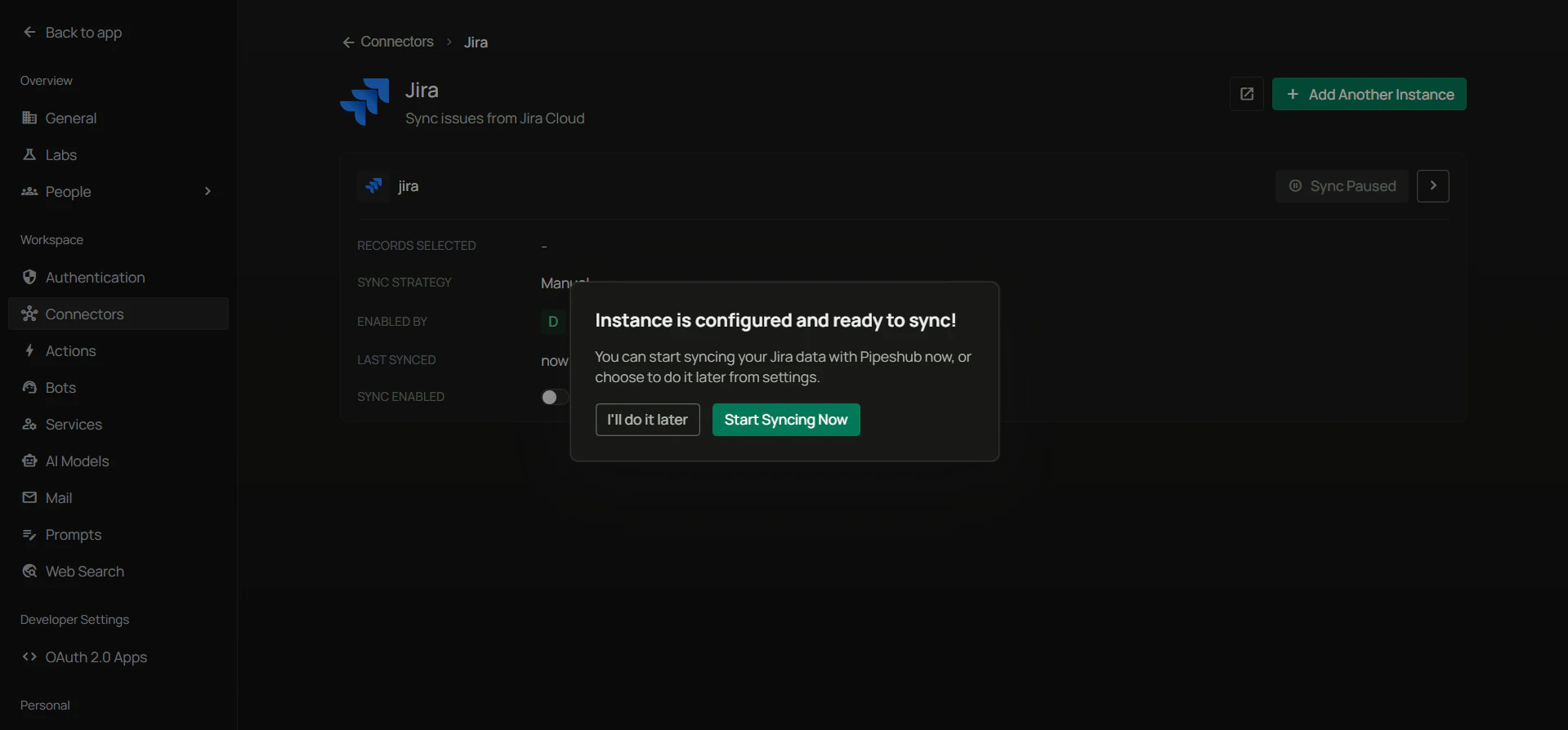Click the Connectors hub icon
The height and width of the screenshot is (730, 1568).
tap(29, 314)
